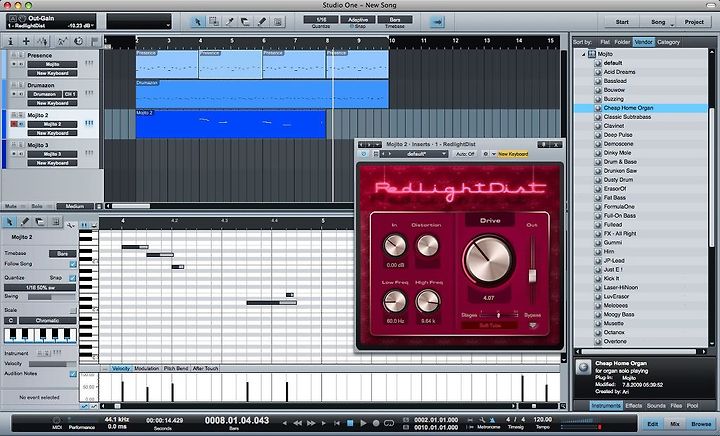Toggle the Scale checkbox
This screenshot has width=720, height=436.
(x=73, y=311)
